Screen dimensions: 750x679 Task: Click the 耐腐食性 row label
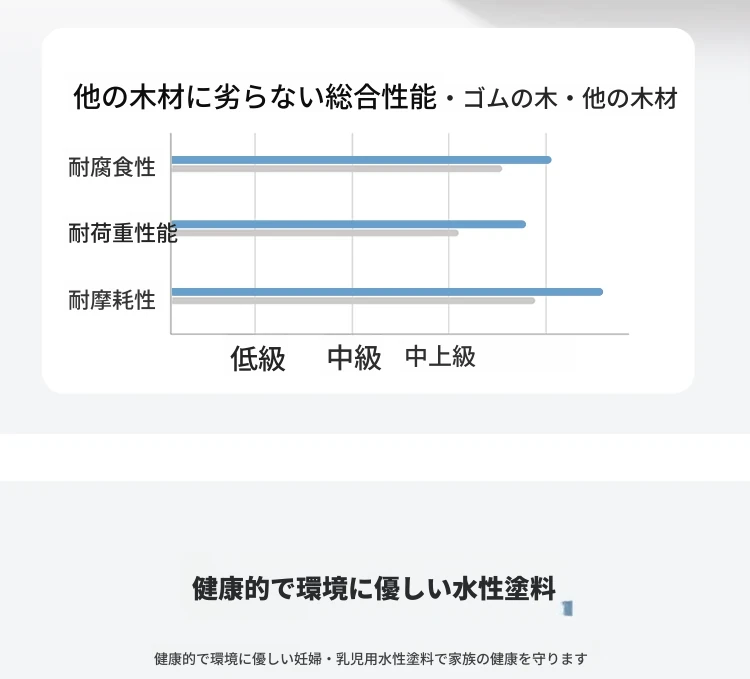(112, 167)
